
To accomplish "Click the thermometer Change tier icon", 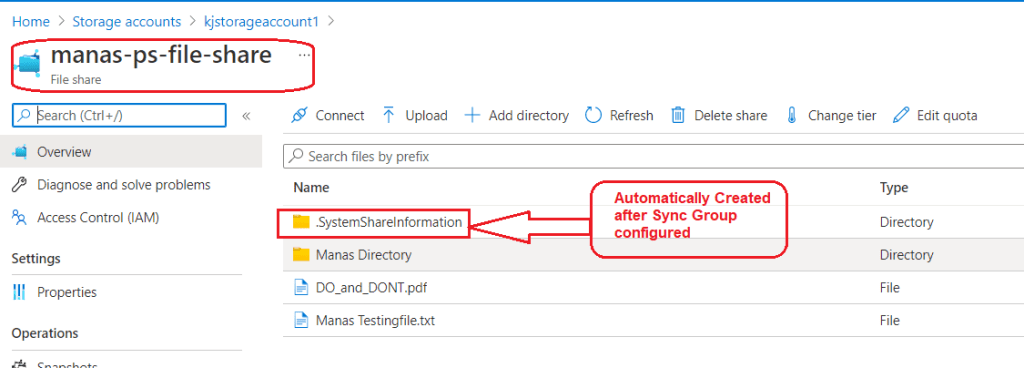I will click(792, 115).
